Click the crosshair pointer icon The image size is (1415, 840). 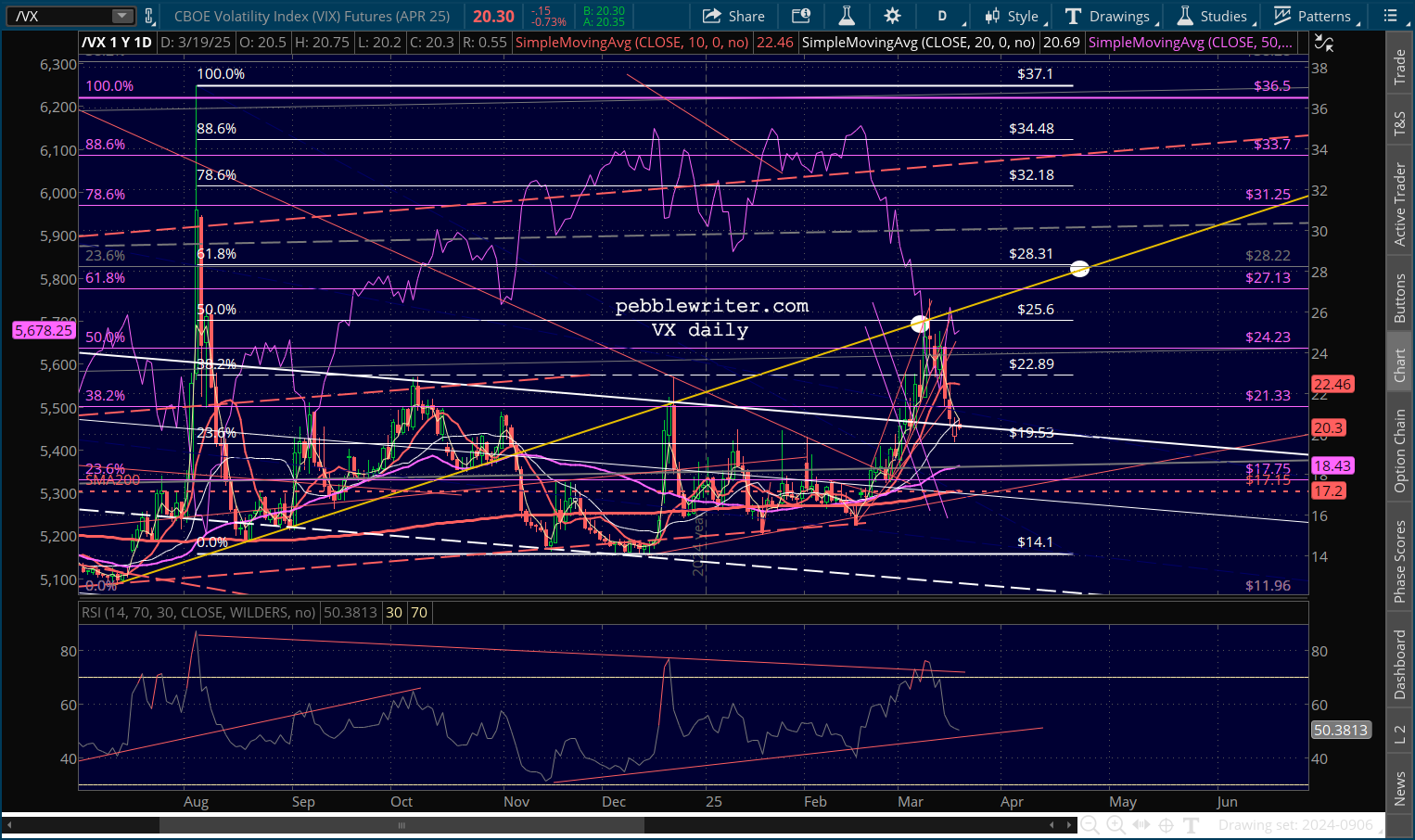pos(1166,824)
